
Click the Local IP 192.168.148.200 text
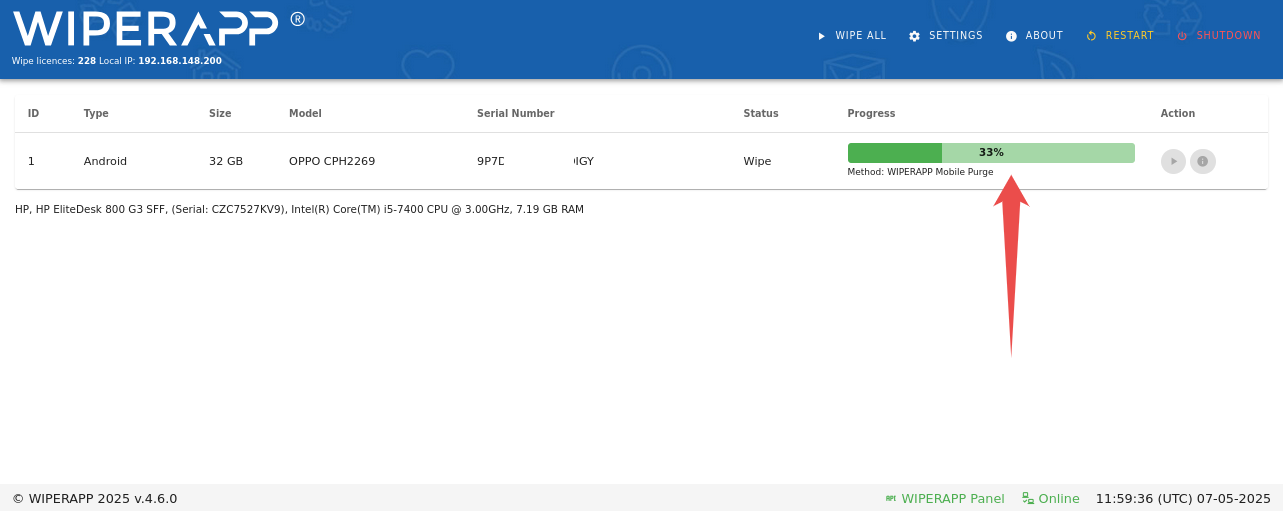click(161, 61)
